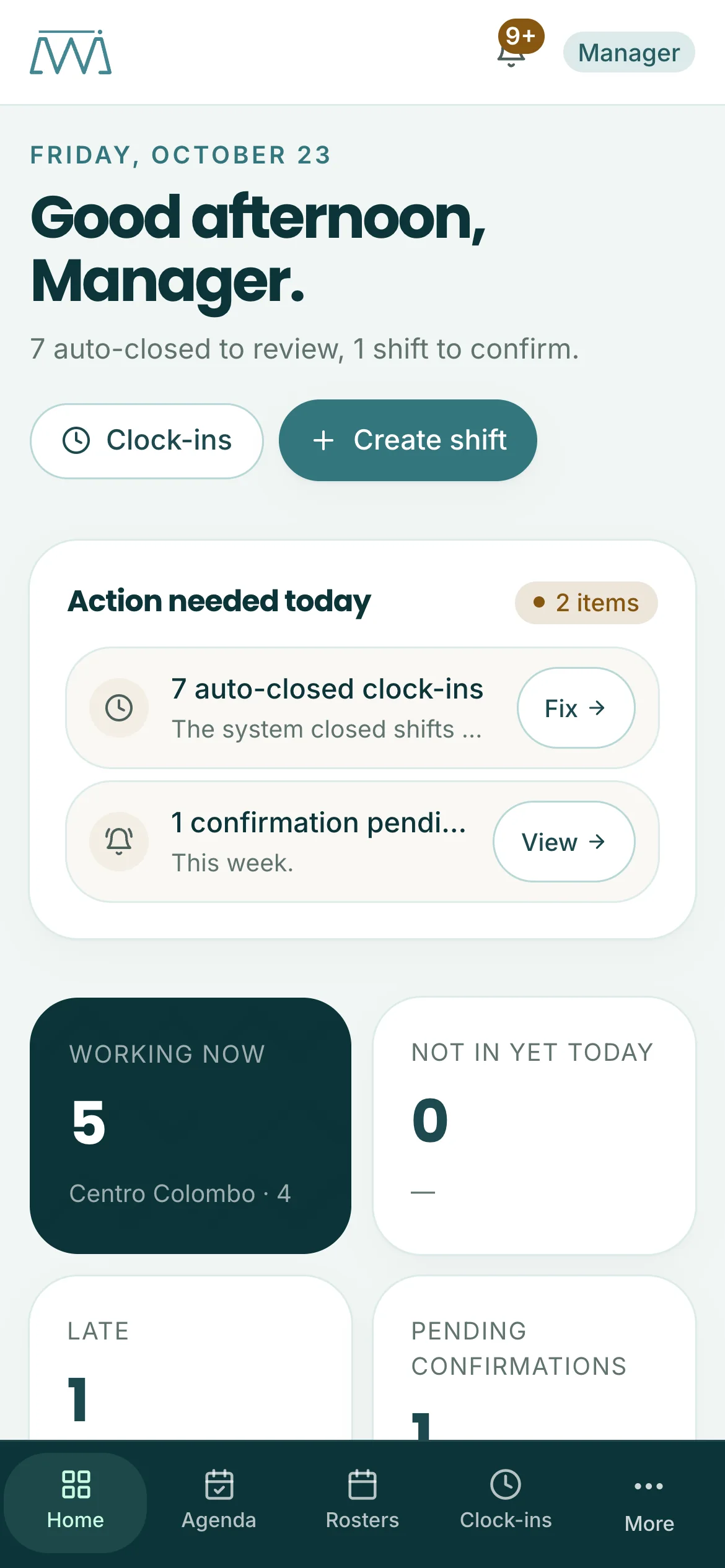Tap the app logo in the header
The image size is (725, 1568).
pyautogui.click(x=71, y=52)
